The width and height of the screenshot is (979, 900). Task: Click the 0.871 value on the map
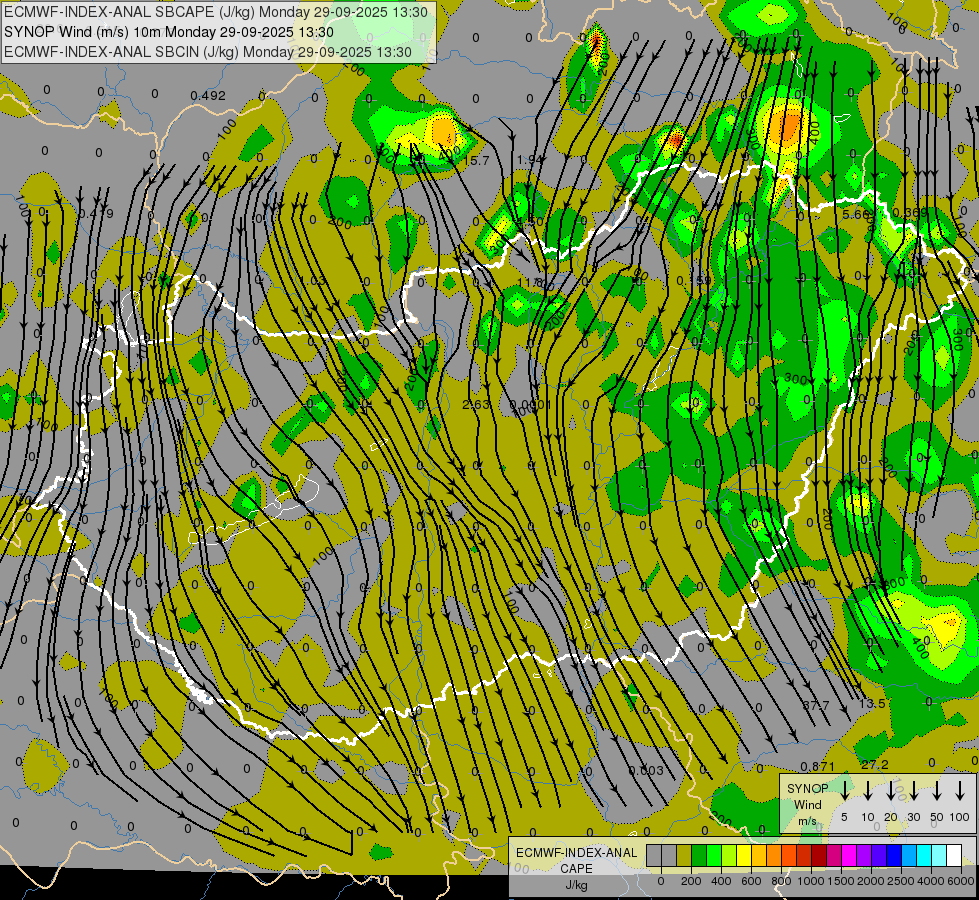pyautogui.click(x=818, y=767)
